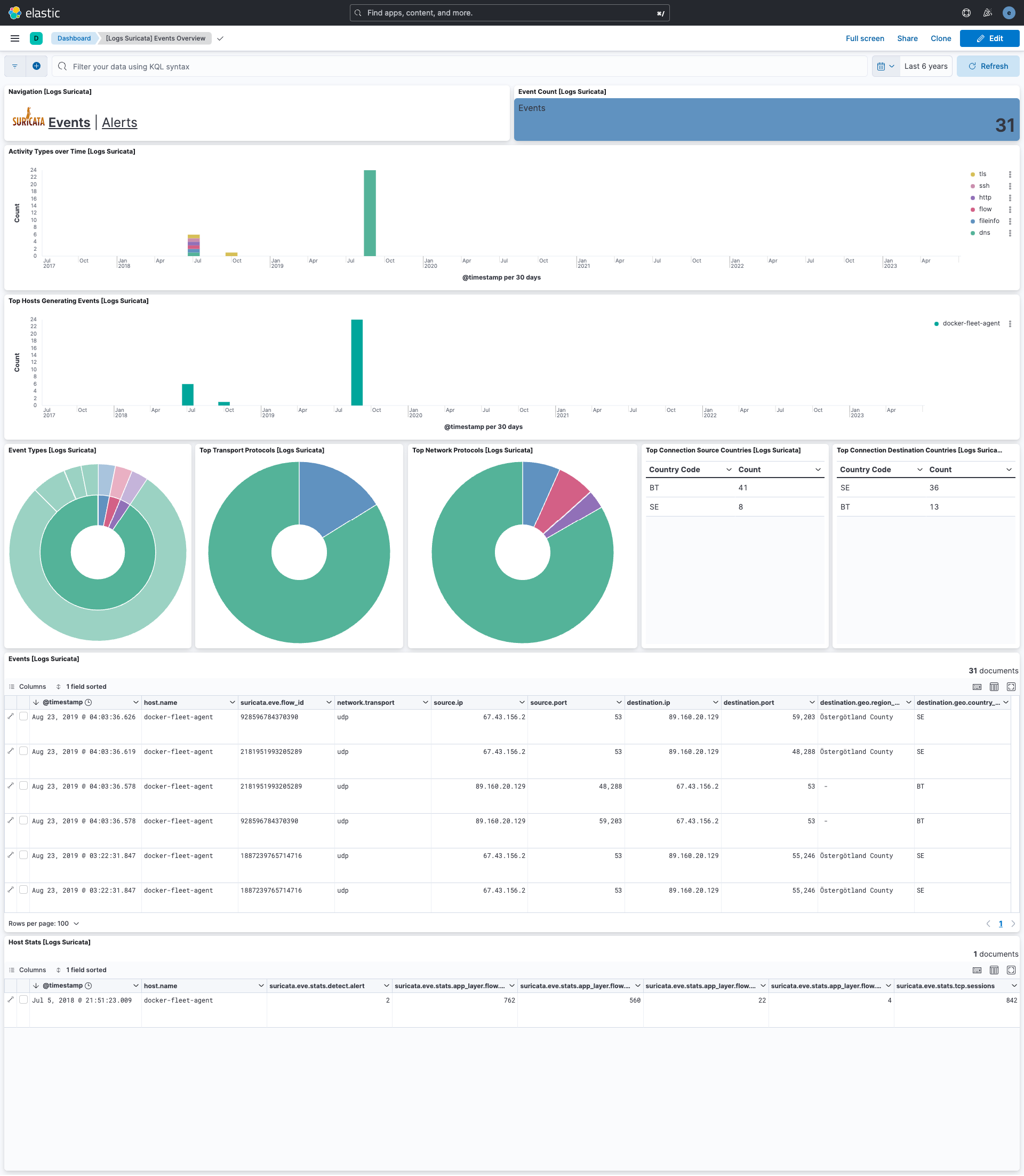Tick checkbox of the 03:22:31.847 last row
Viewport: 1024px width, 1176px height.
(23, 889)
